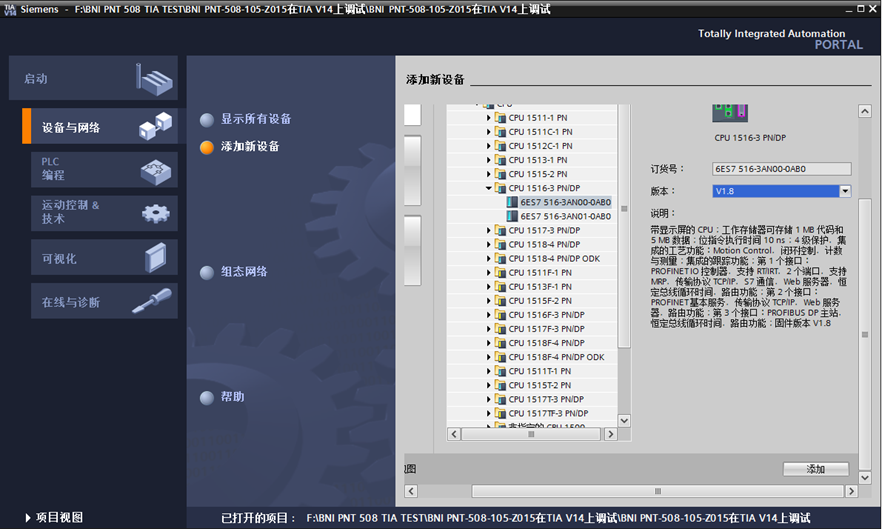This screenshot has width=882, height=529.
Task: Expand the CPU 1517-3 PN/DP node
Action: 489,231
